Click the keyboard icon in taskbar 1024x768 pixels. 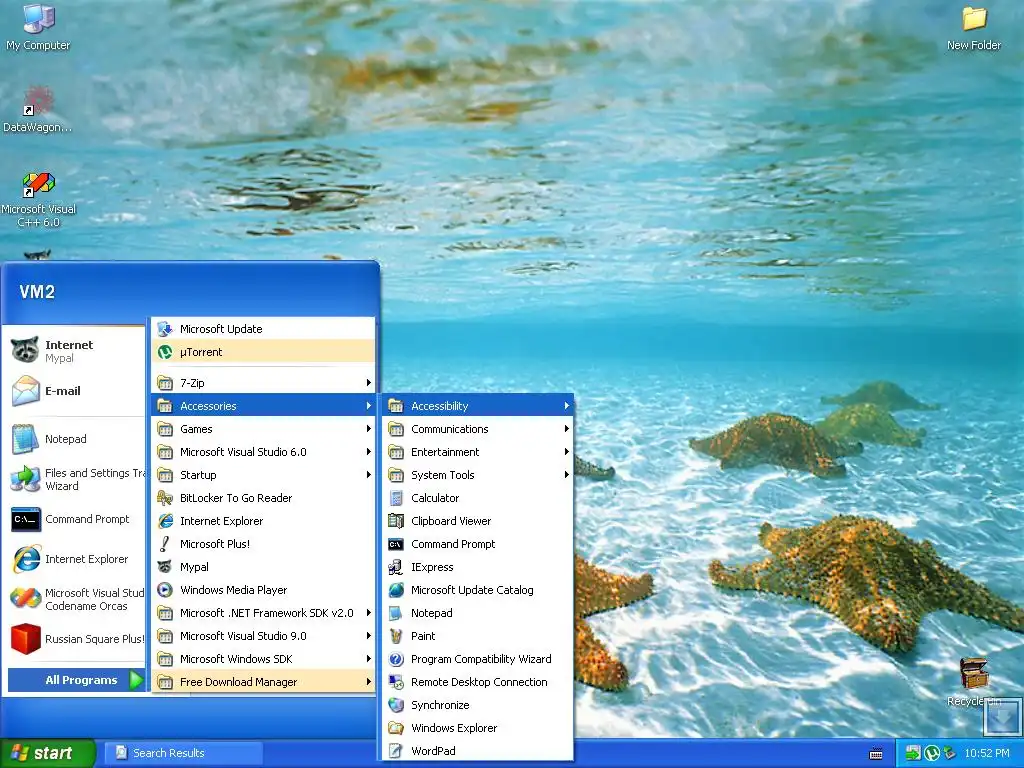point(876,754)
